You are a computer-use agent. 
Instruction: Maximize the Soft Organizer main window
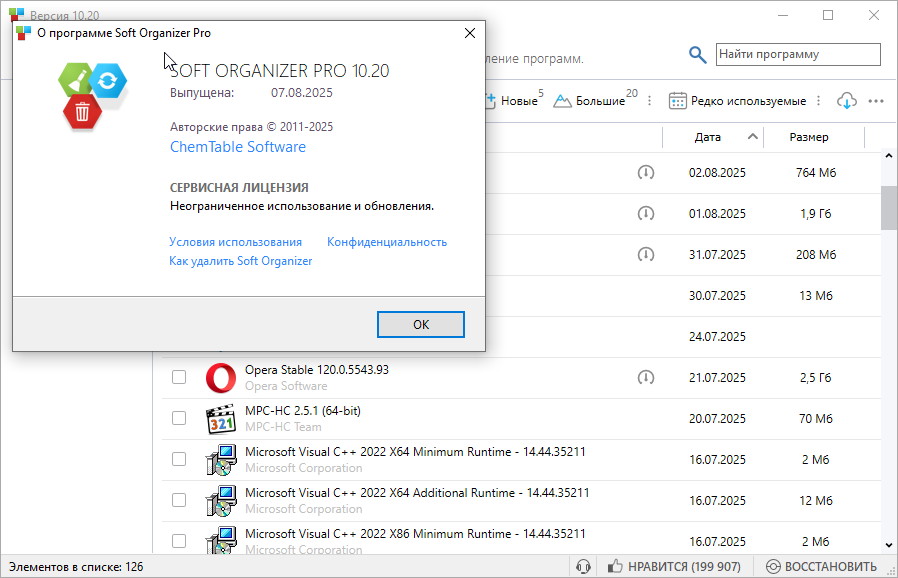click(828, 15)
